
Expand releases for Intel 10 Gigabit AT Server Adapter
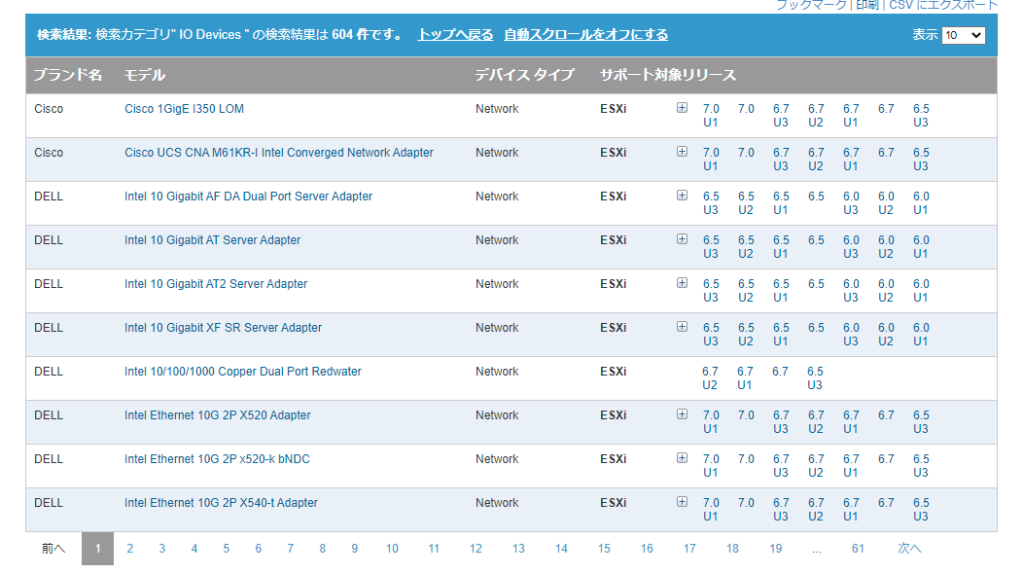[682, 239]
